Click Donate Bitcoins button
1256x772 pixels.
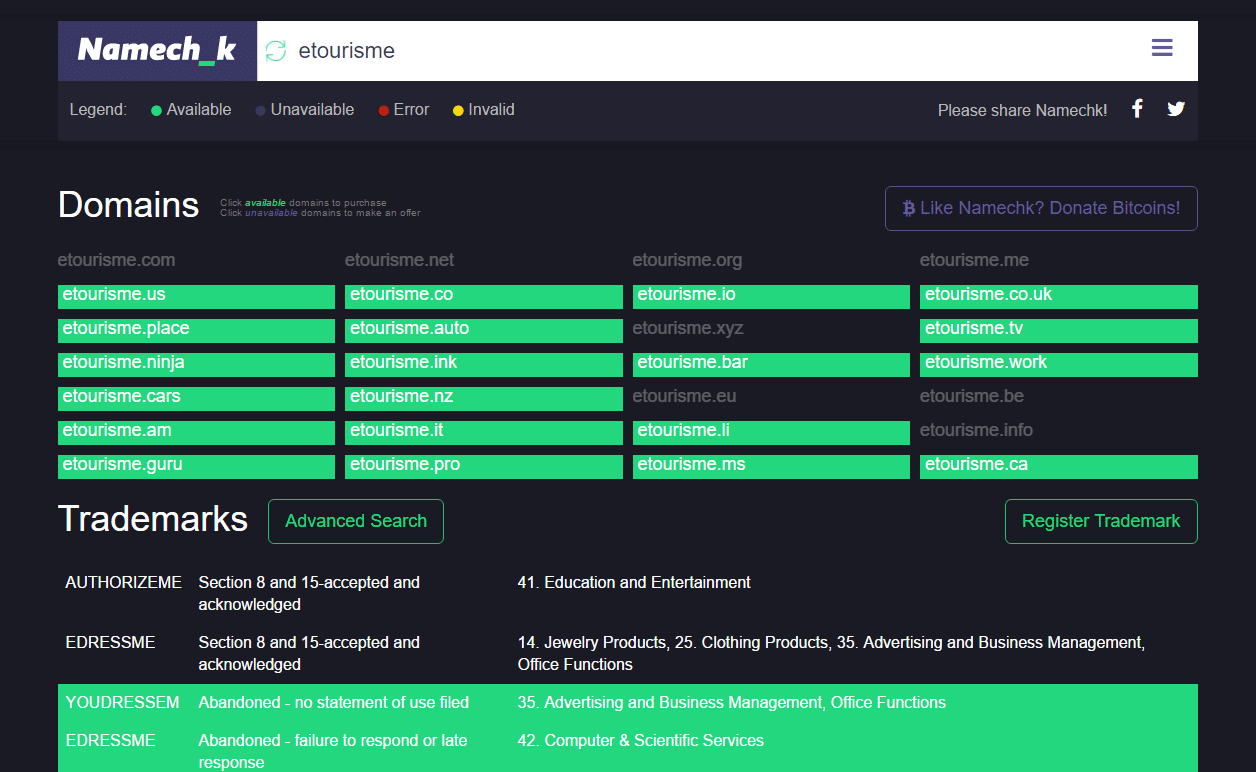pyautogui.click(x=1041, y=208)
